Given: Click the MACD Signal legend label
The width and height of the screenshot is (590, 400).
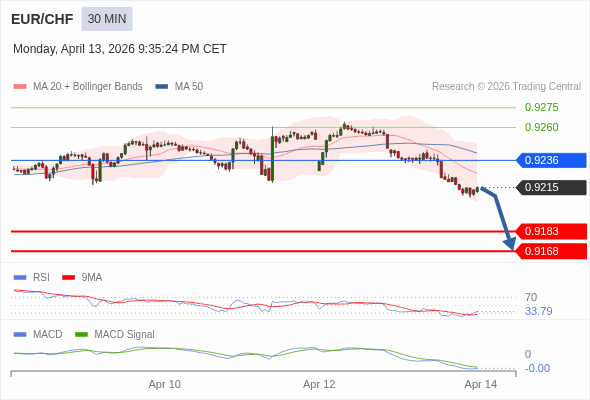Looking at the screenshot, I should [125, 335].
